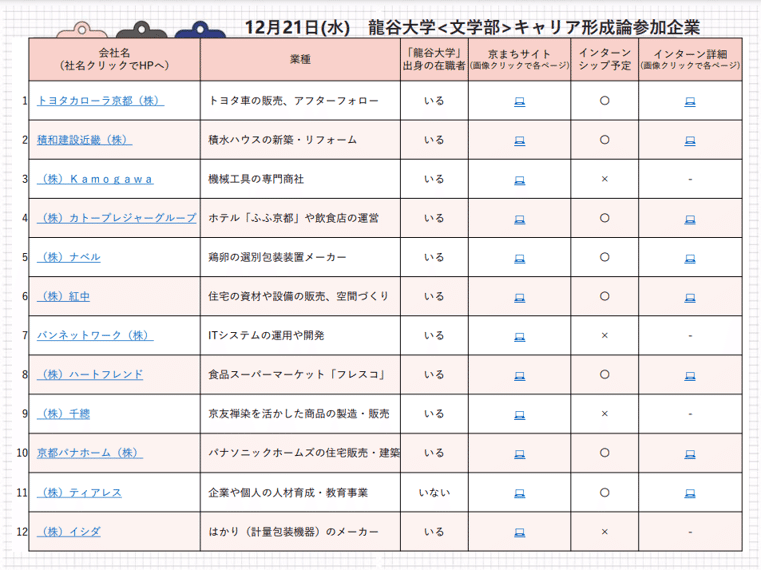Screen dimensions: 761x570
Task: Open （株）カトープレジャーグループ link
Action: (117, 218)
